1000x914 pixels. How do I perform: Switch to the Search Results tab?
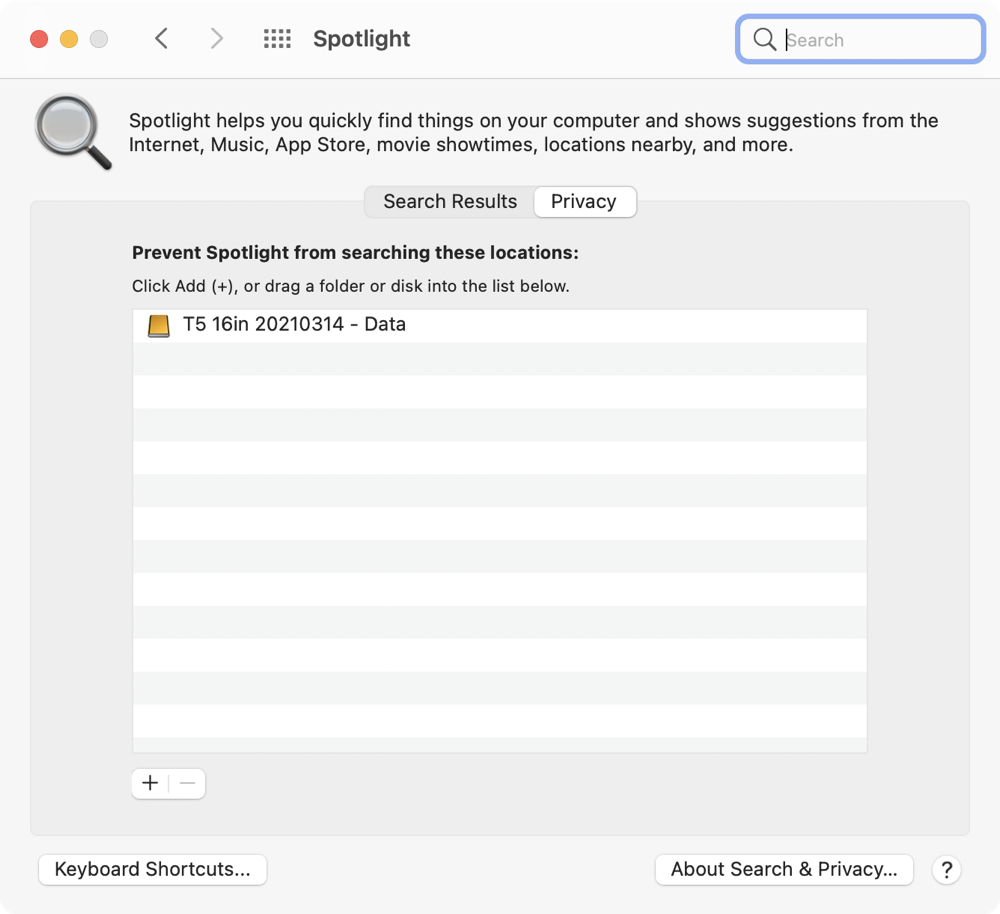tap(450, 201)
